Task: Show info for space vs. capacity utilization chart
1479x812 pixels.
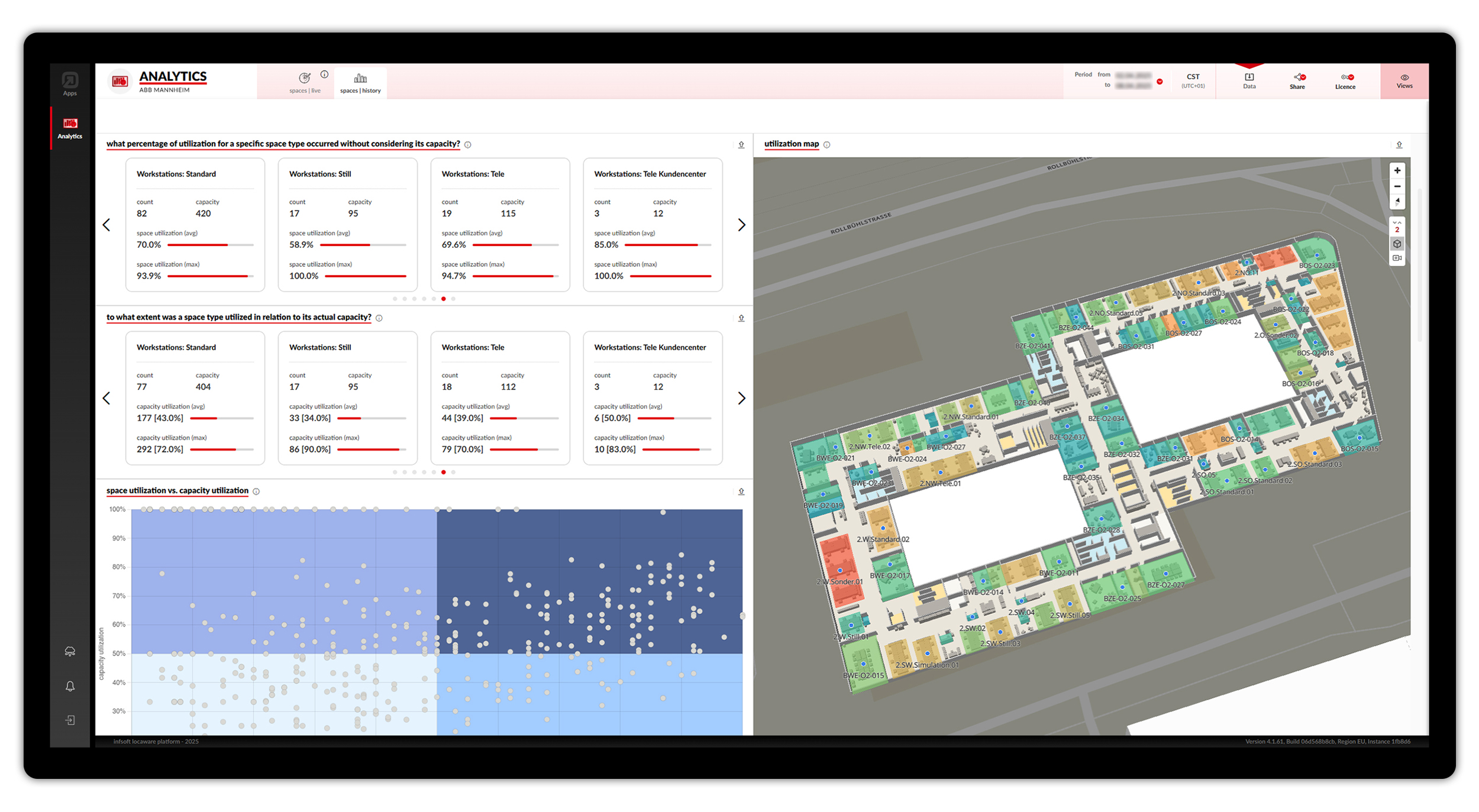Action: point(256,491)
